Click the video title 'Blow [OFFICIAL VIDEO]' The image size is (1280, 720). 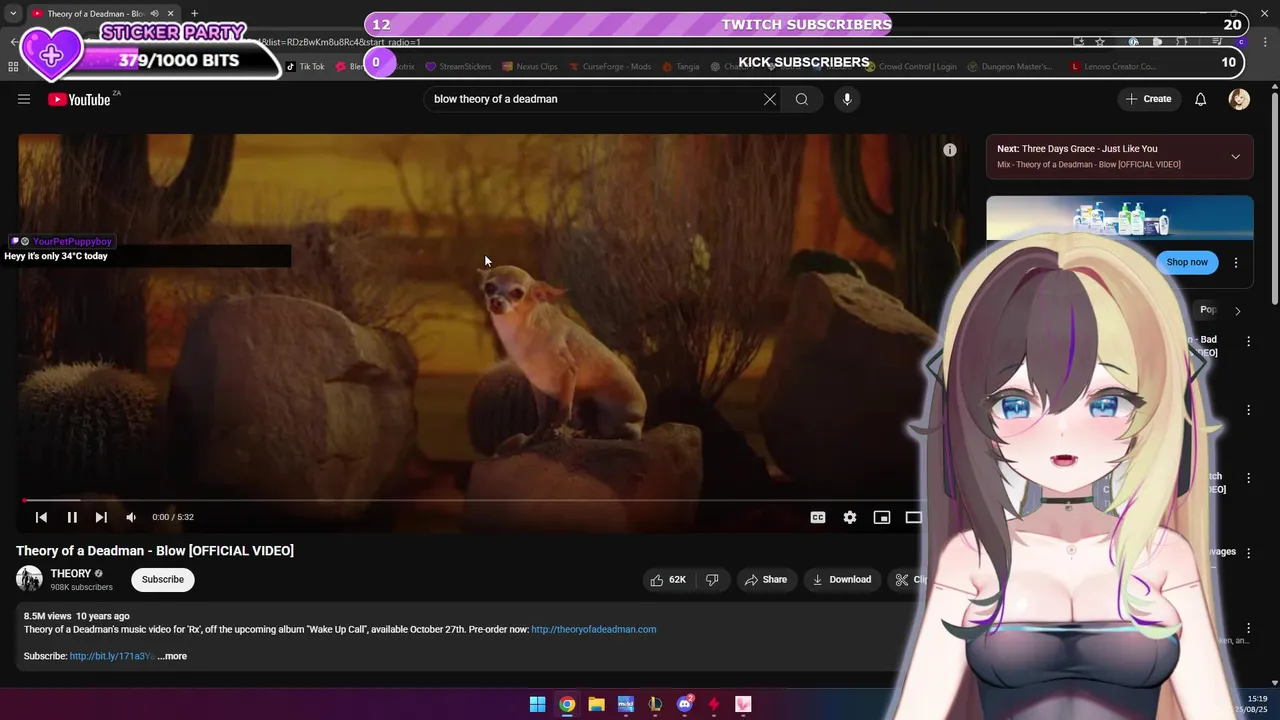[155, 550]
